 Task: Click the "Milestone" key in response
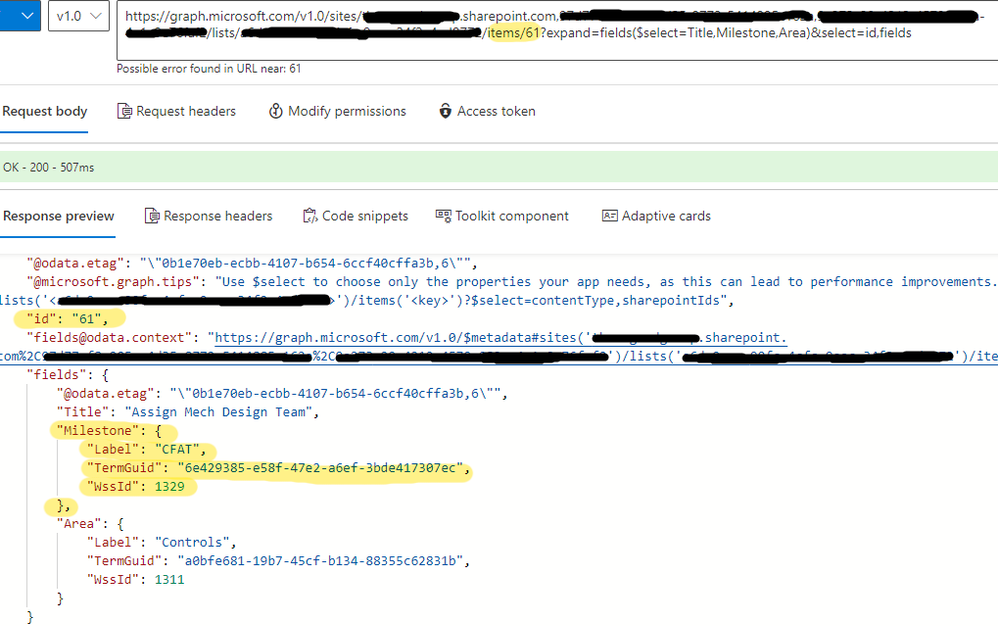pos(97,431)
